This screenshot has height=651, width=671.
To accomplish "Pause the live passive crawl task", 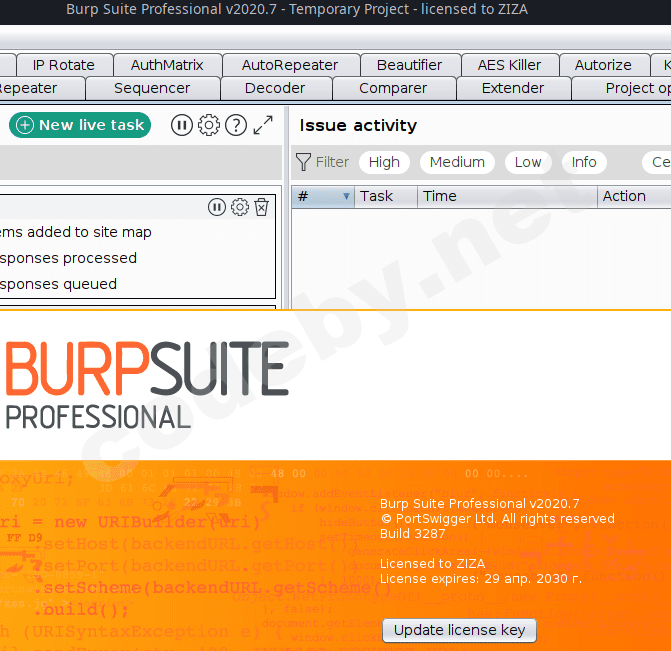I will click(217, 207).
